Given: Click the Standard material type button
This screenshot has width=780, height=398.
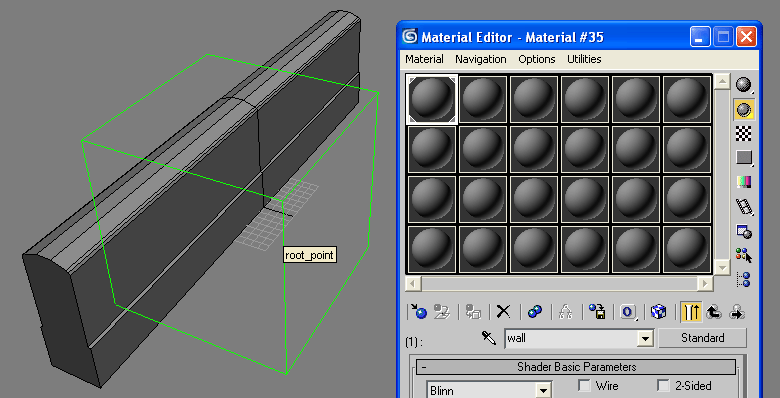Looking at the screenshot, I should tap(702, 338).
